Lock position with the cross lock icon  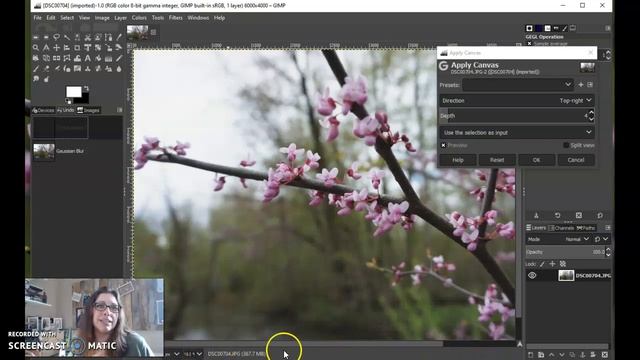click(x=552, y=264)
